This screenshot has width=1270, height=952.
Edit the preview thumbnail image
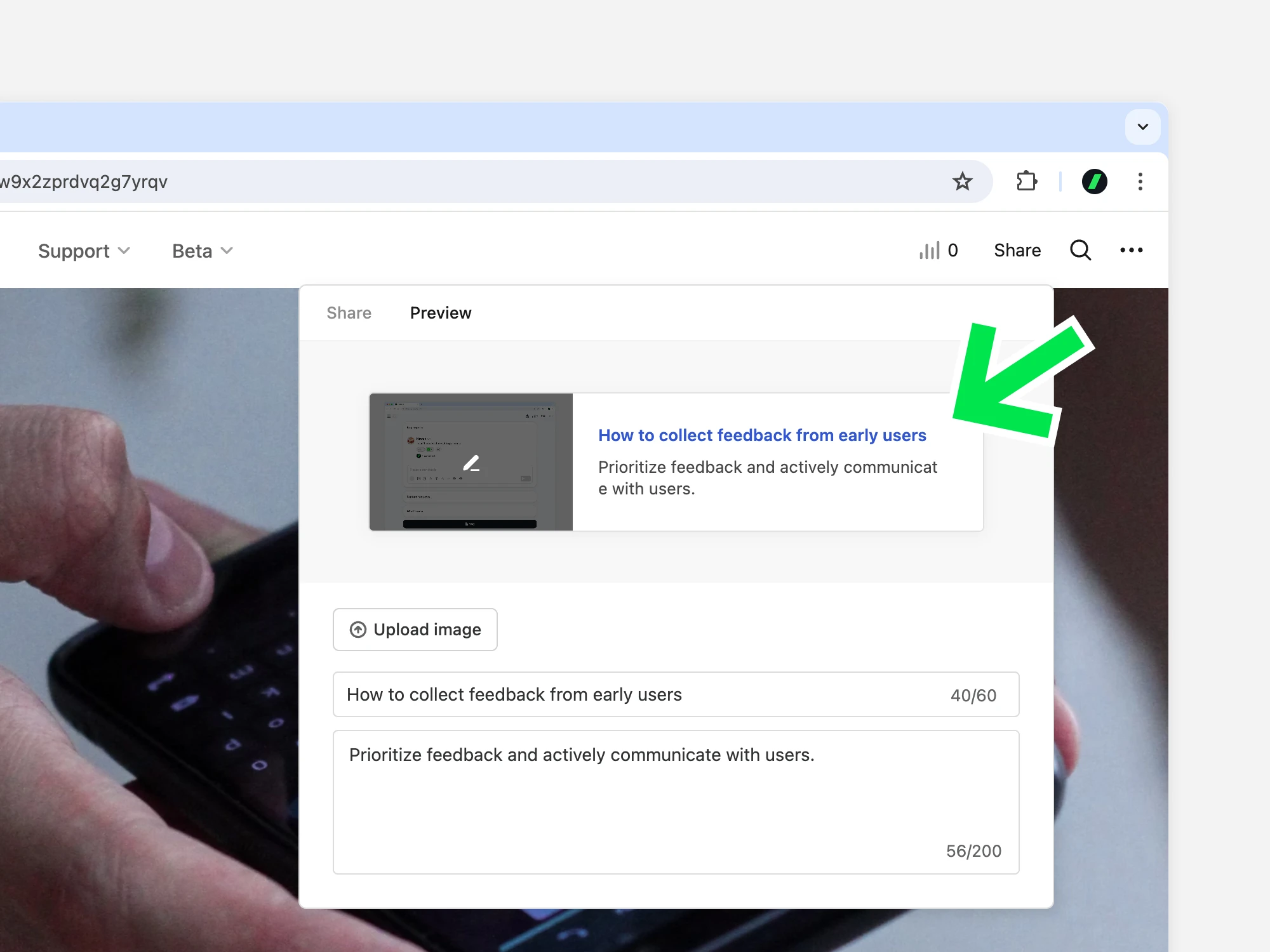tap(471, 462)
